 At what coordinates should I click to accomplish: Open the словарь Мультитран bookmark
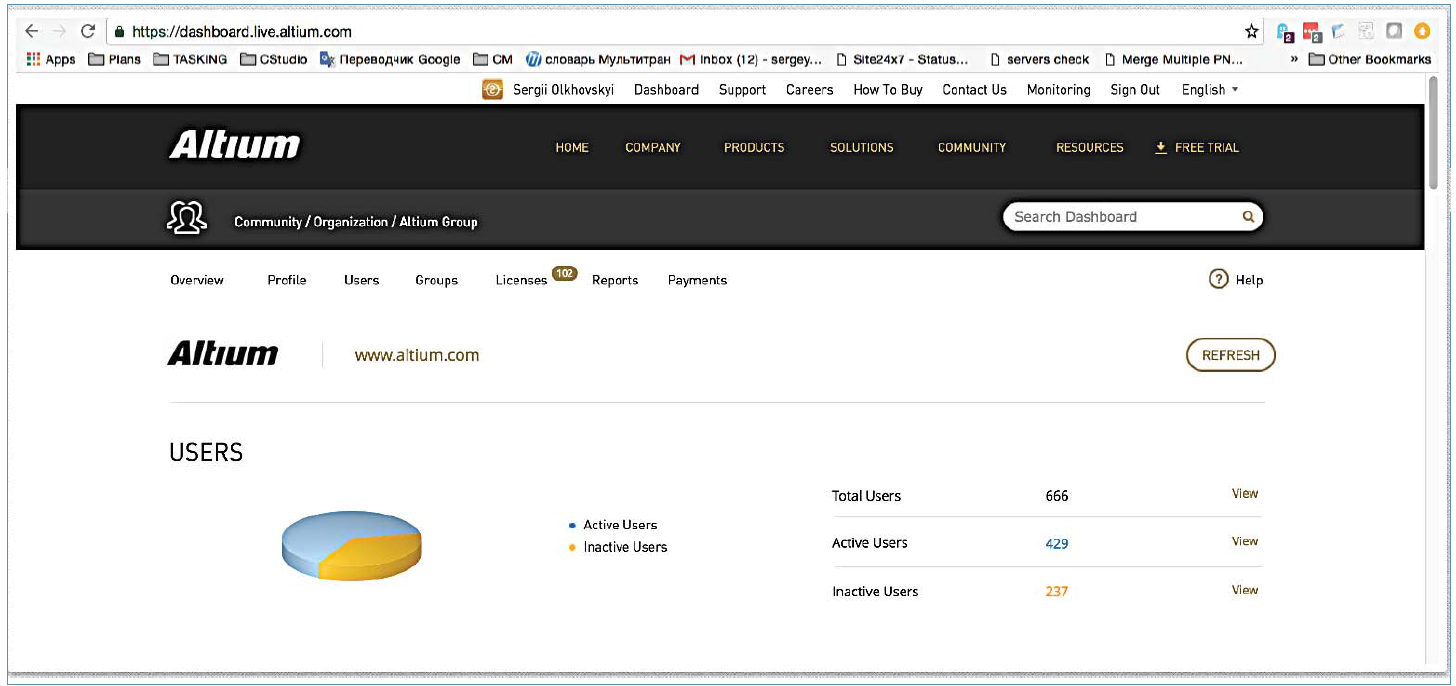(x=598, y=59)
